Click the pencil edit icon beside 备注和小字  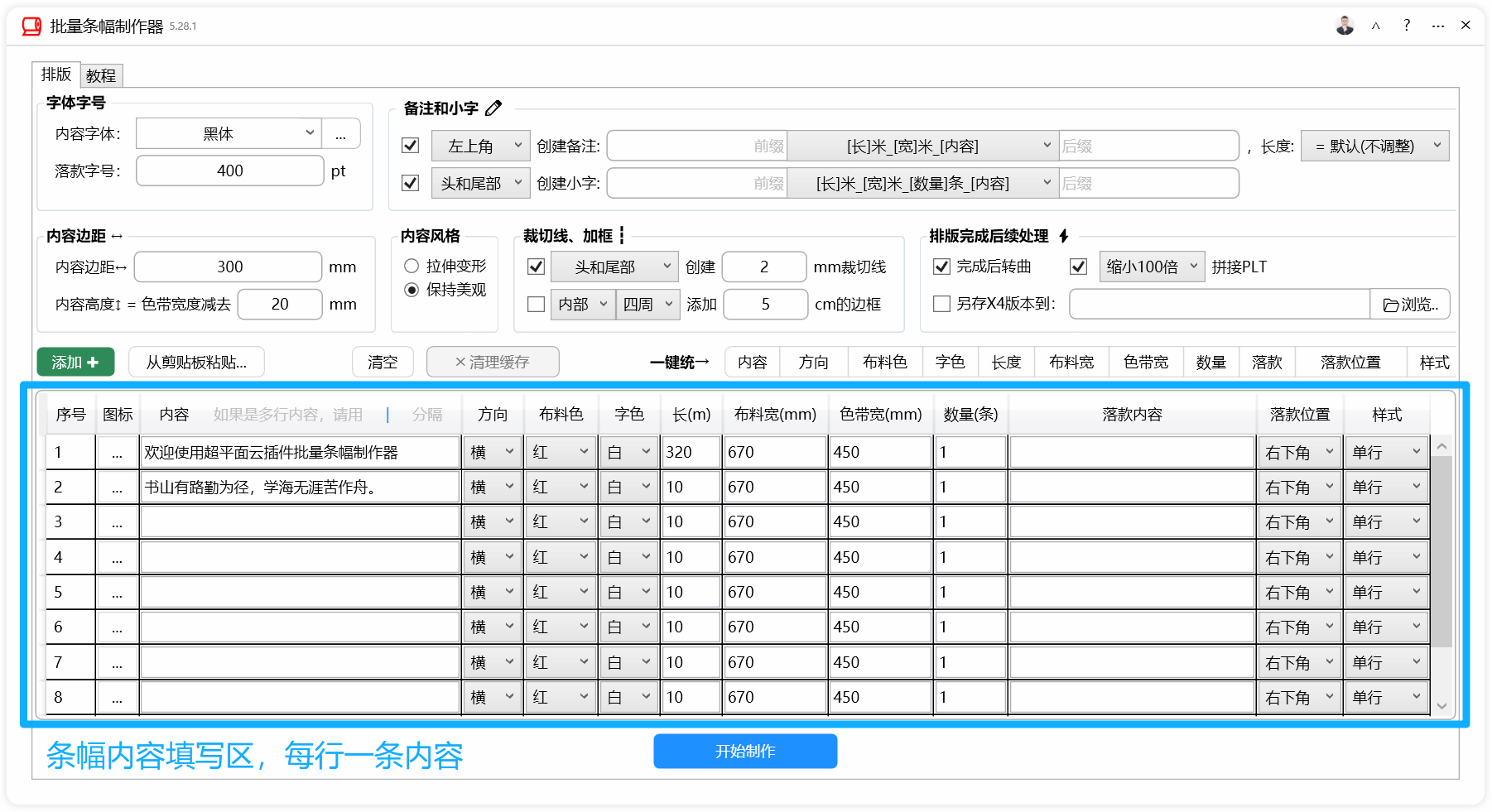(493, 108)
